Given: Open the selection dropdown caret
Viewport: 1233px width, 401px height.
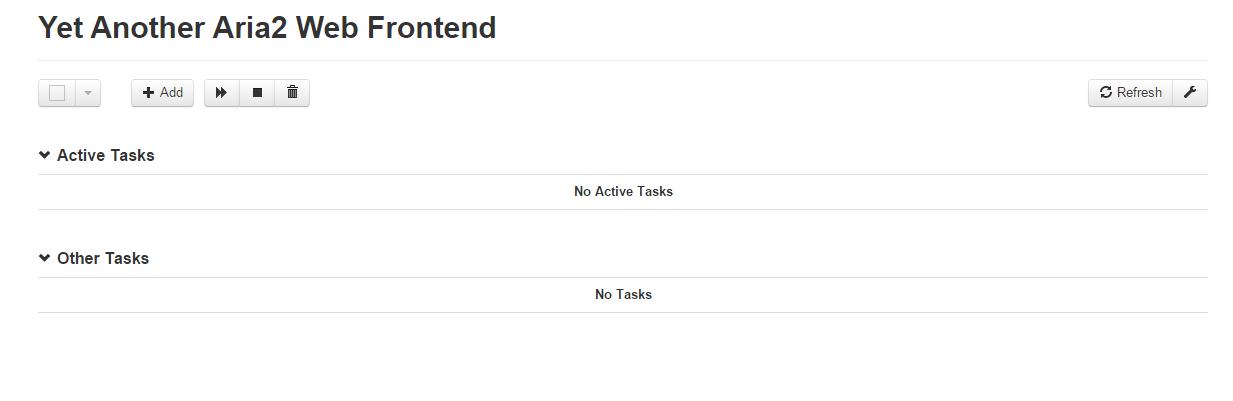Looking at the screenshot, I should tap(88, 93).
